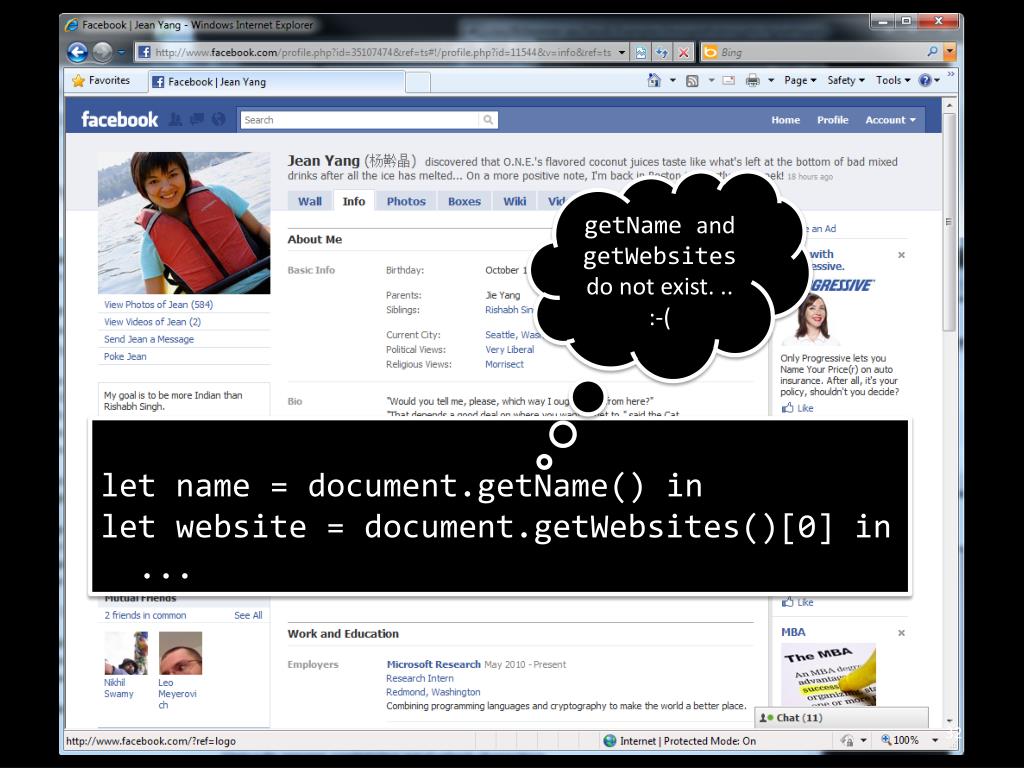Go to Facebook Home link
Viewport: 1024px width, 768px height.
(x=785, y=120)
